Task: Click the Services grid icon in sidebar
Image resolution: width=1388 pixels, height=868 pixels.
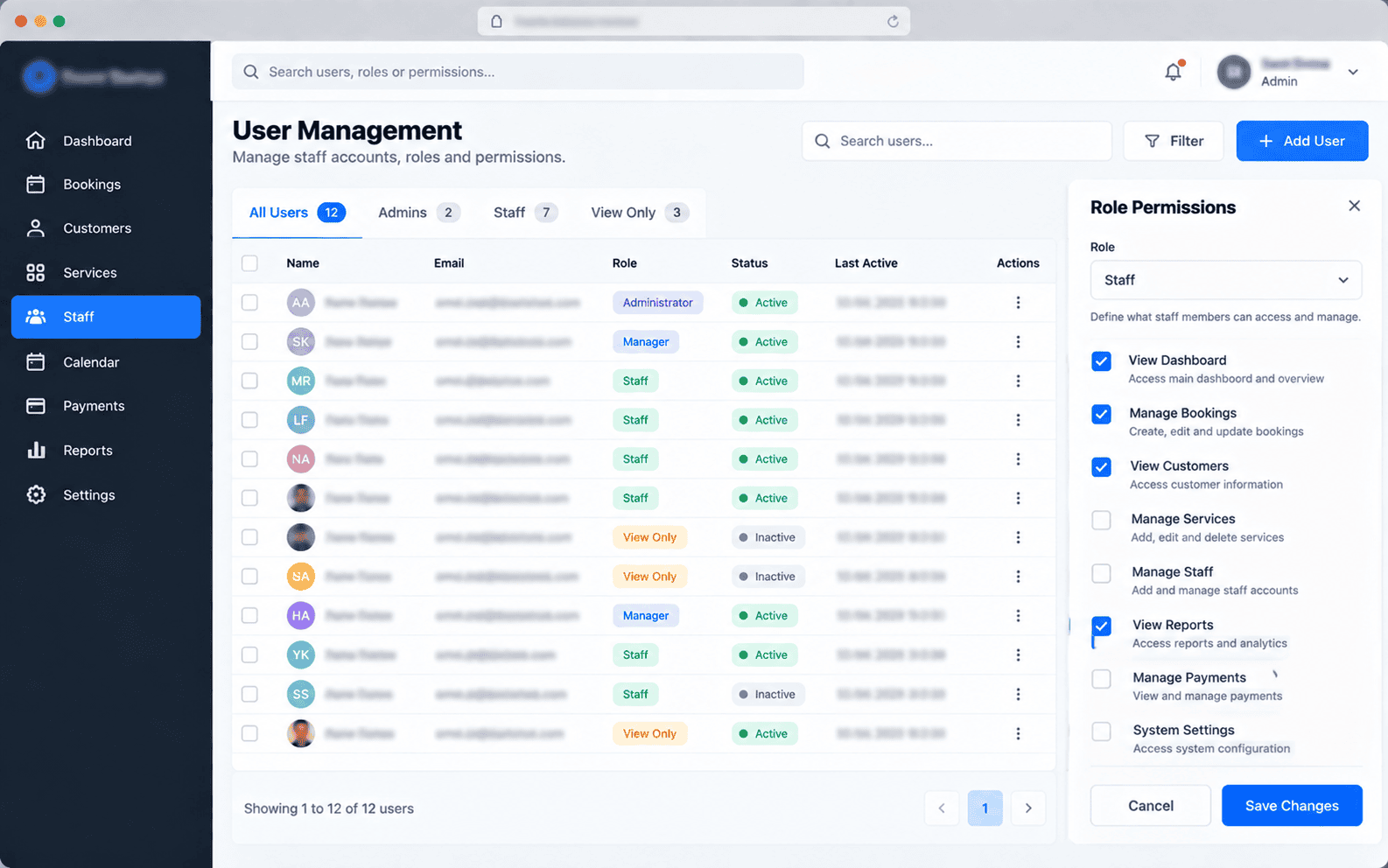Action: [x=36, y=273]
